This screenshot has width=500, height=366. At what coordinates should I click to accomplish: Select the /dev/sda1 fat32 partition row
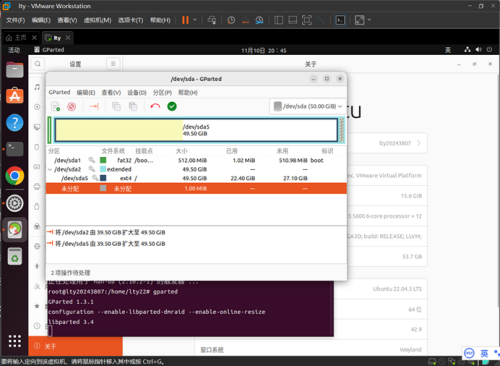pyautogui.click(x=196, y=160)
